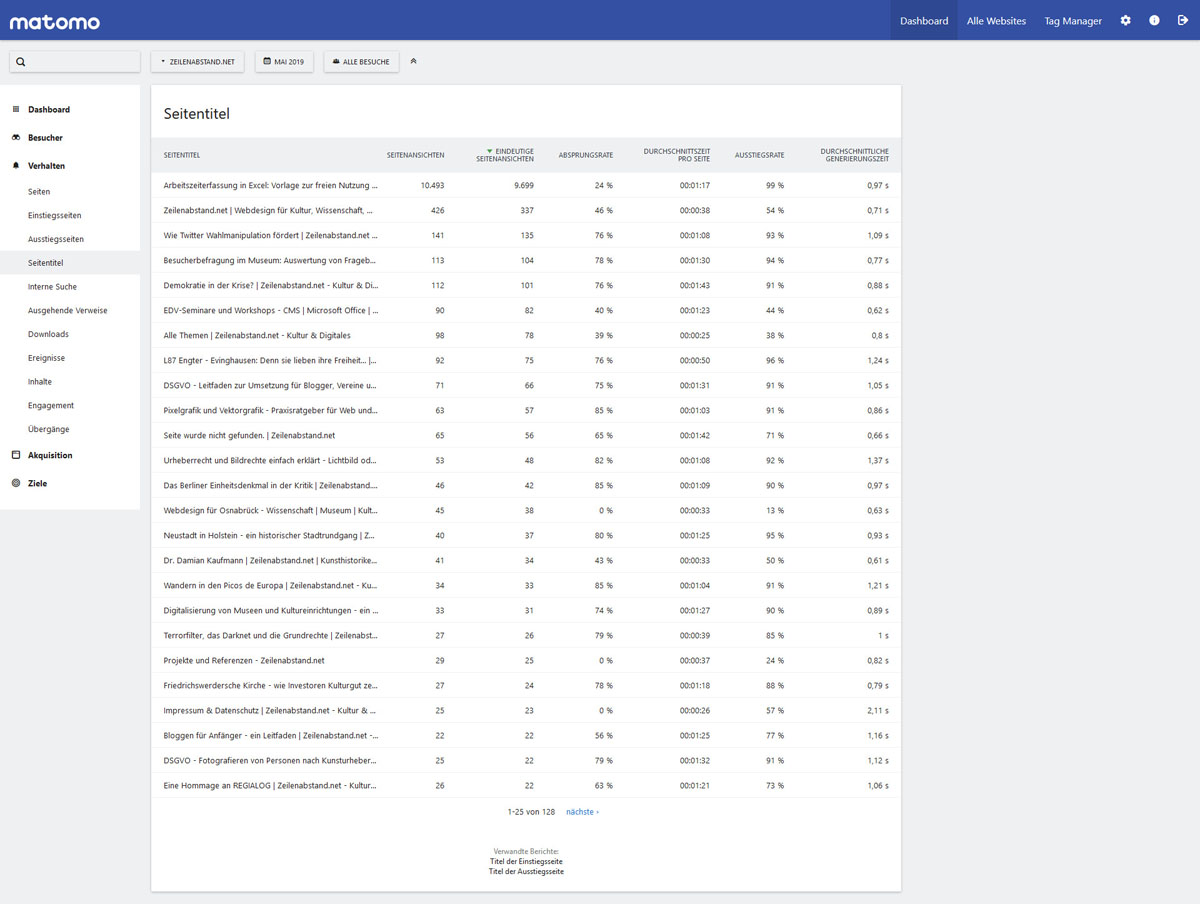The width and height of the screenshot is (1200, 904).
Task: Open settings via the gear icon
Action: point(1125,20)
